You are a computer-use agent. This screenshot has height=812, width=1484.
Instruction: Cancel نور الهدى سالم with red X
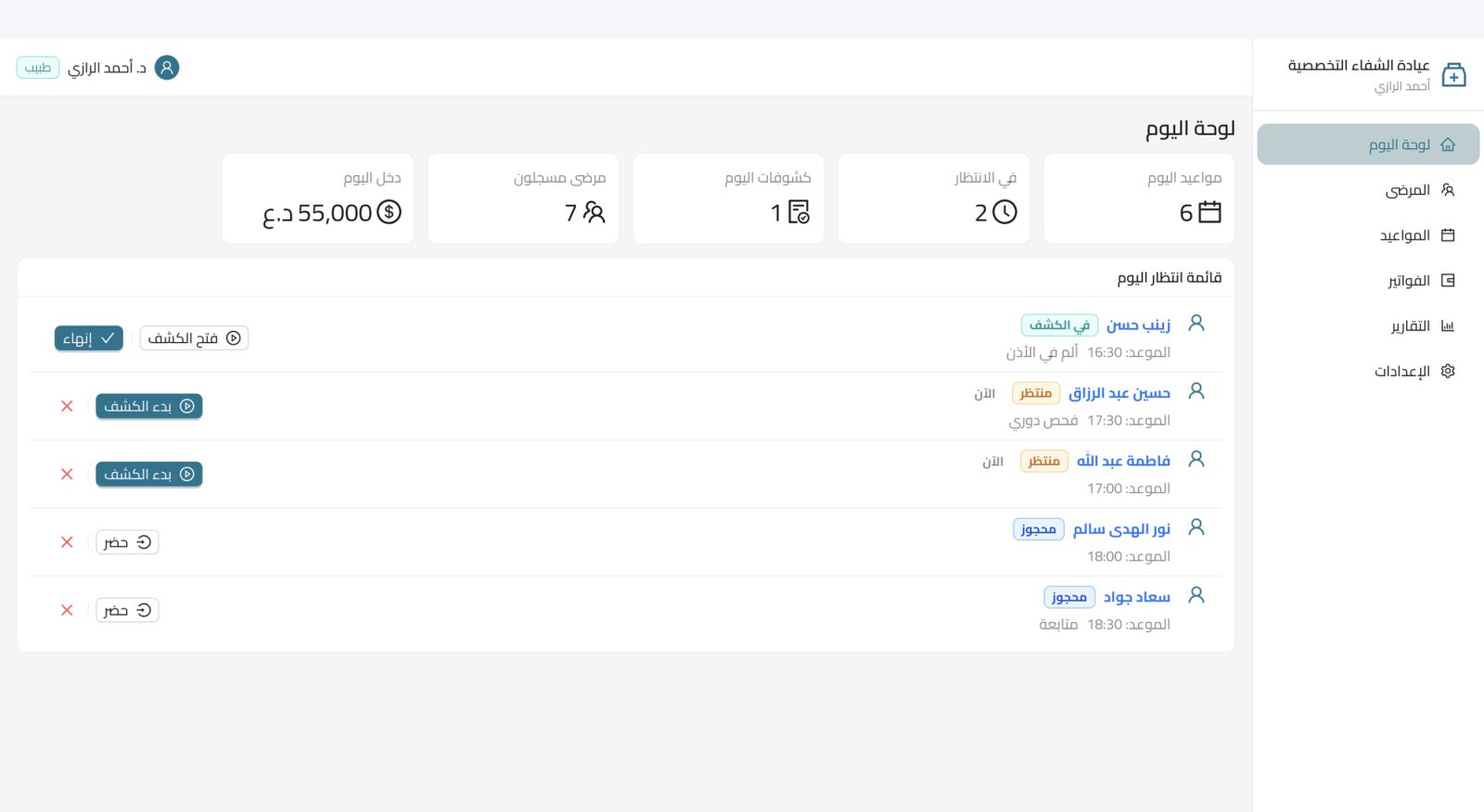[67, 542]
